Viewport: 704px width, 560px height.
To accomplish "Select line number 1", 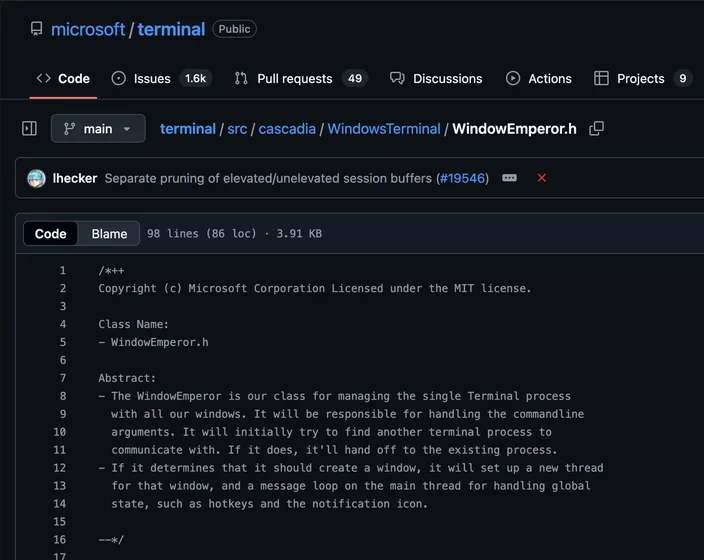I will click(x=63, y=270).
